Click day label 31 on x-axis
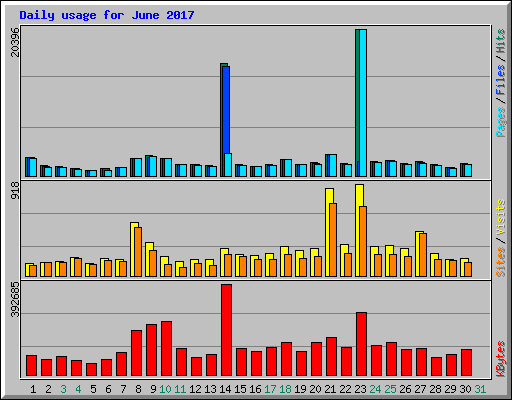Image resolution: width=512 pixels, height=400 pixels. tap(480, 389)
